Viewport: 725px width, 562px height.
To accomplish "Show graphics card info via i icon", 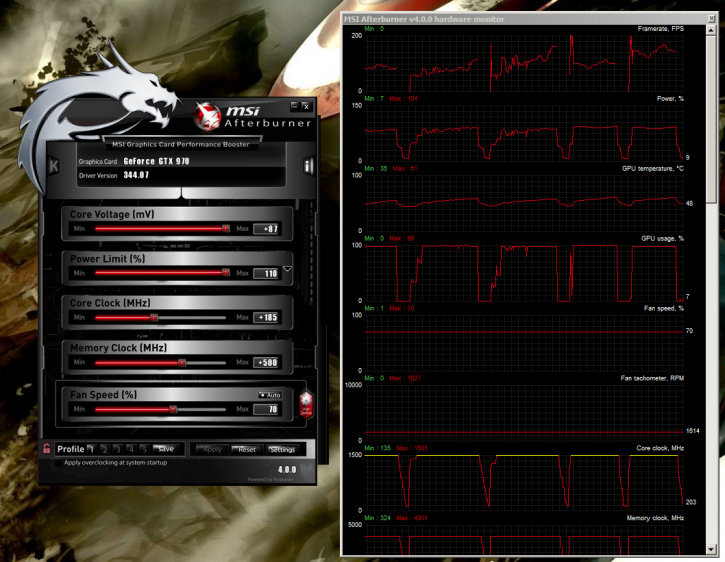I will tap(308, 166).
